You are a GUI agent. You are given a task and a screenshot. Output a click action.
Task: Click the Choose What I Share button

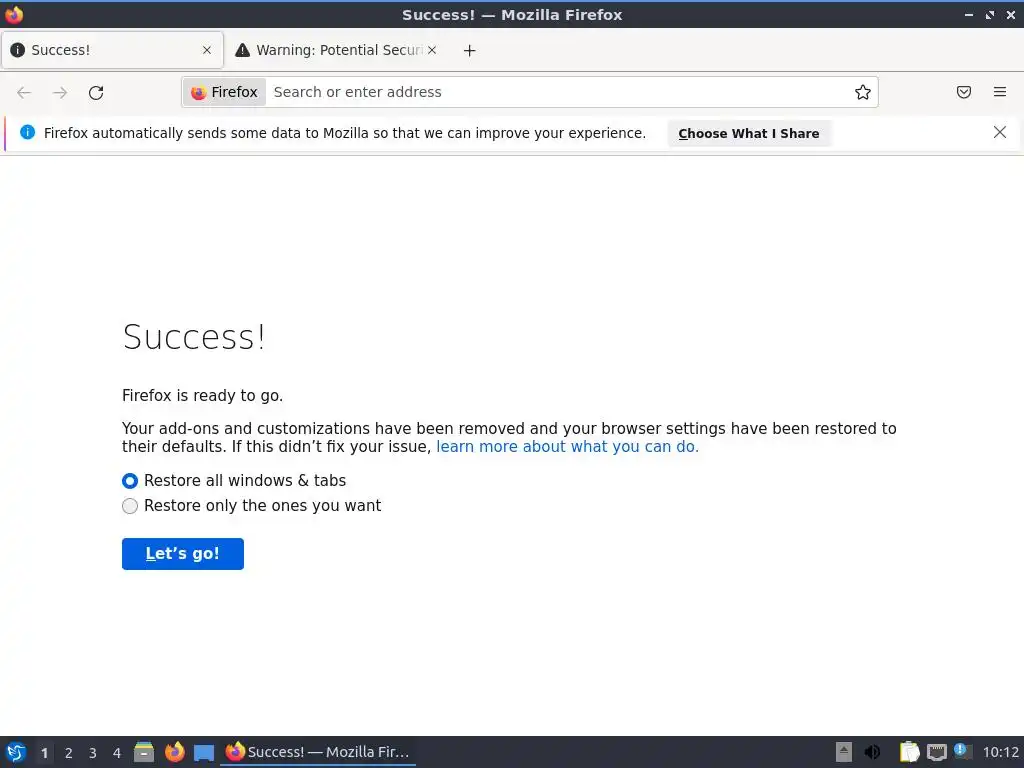click(x=748, y=133)
